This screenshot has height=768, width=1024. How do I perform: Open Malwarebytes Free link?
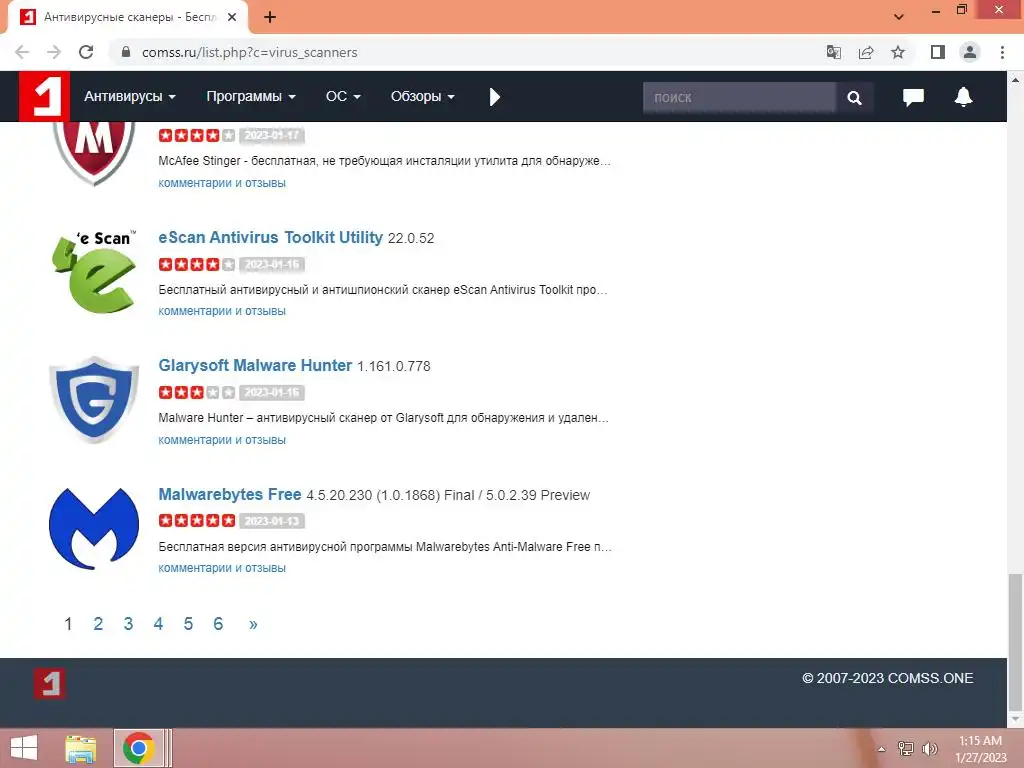tap(230, 494)
